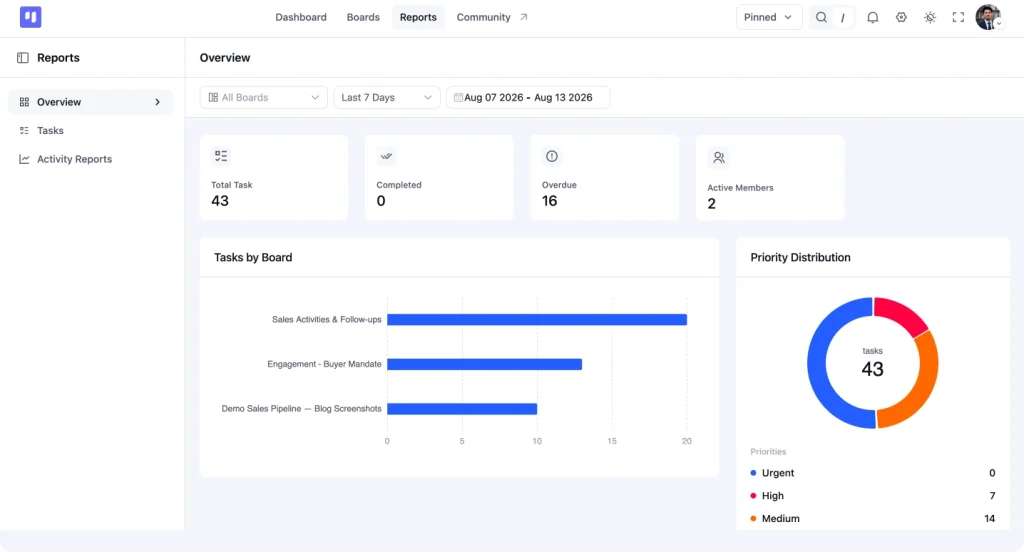Image resolution: width=1024 pixels, height=552 pixels.
Task: Select Overview in the sidebar
Action: pyautogui.click(x=91, y=102)
